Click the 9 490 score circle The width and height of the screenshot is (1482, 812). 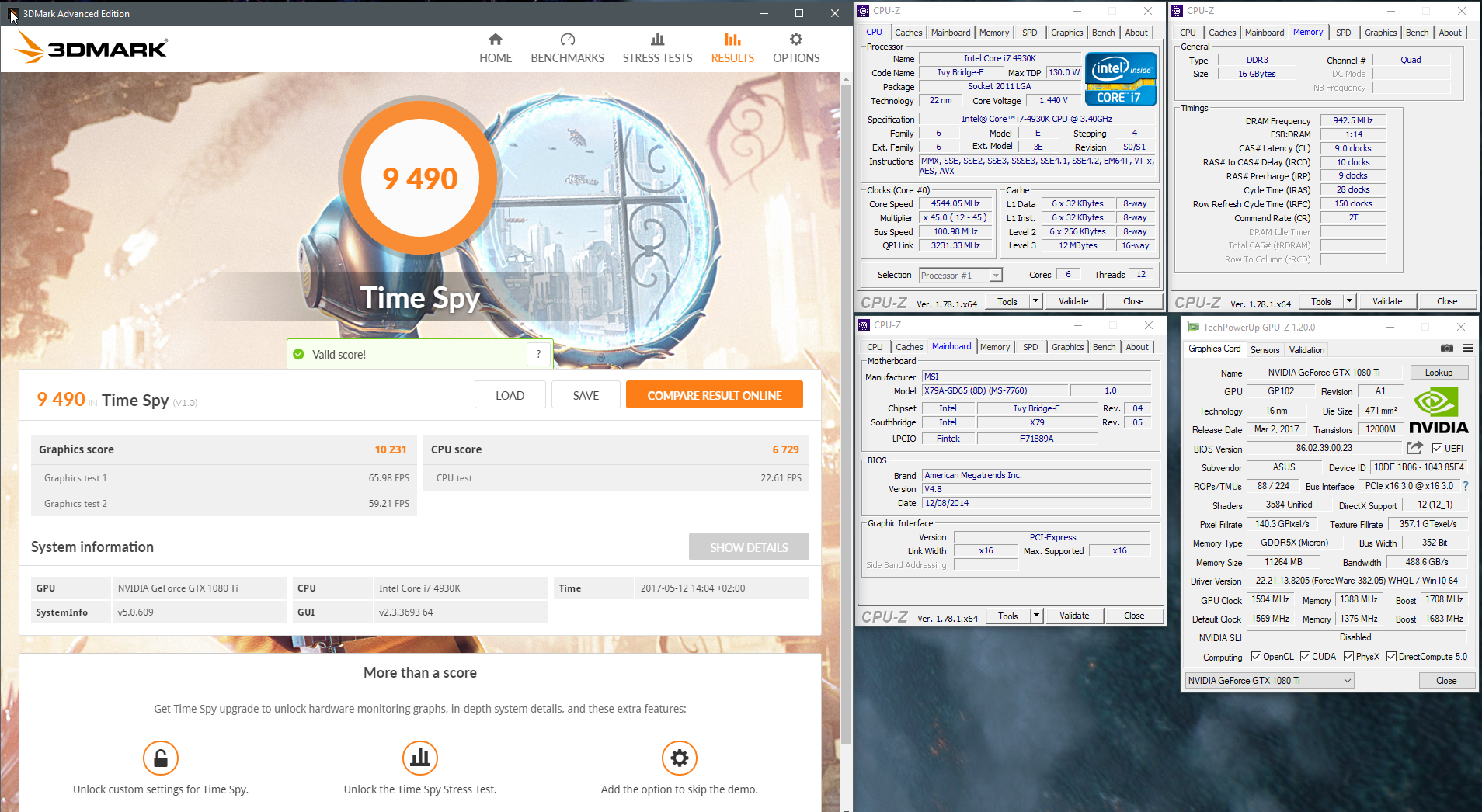420,179
